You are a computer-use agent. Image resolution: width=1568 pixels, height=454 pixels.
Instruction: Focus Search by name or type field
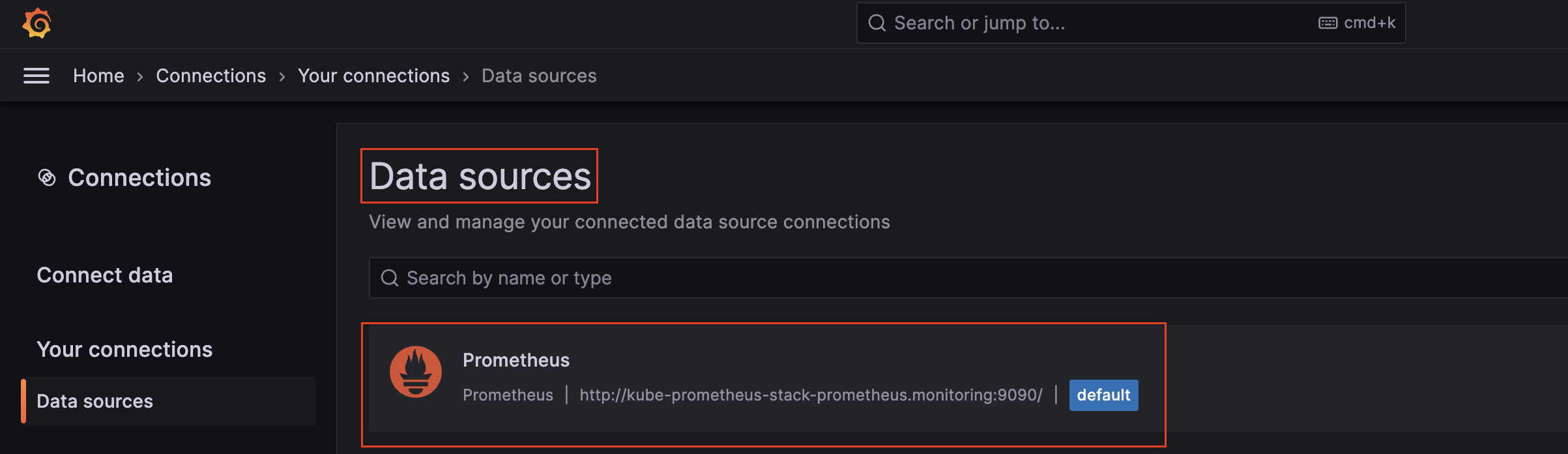(912, 279)
